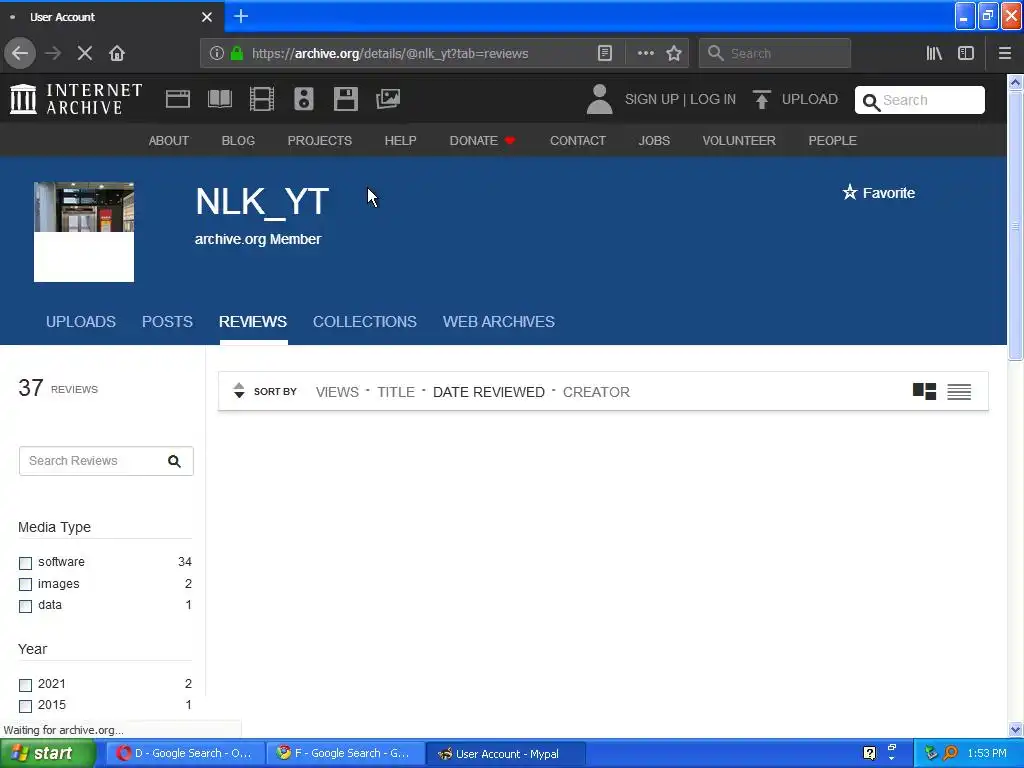
Task: Bookmark this page with the star icon
Action: pyautogui.click(x=674, y=53)
